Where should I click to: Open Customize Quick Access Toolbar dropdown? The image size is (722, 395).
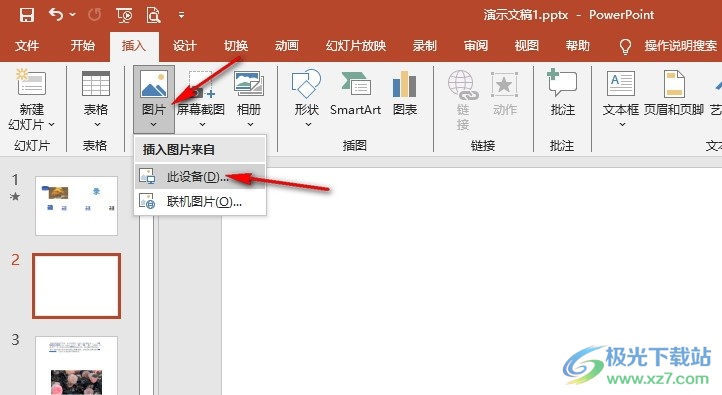coord(181,16)
